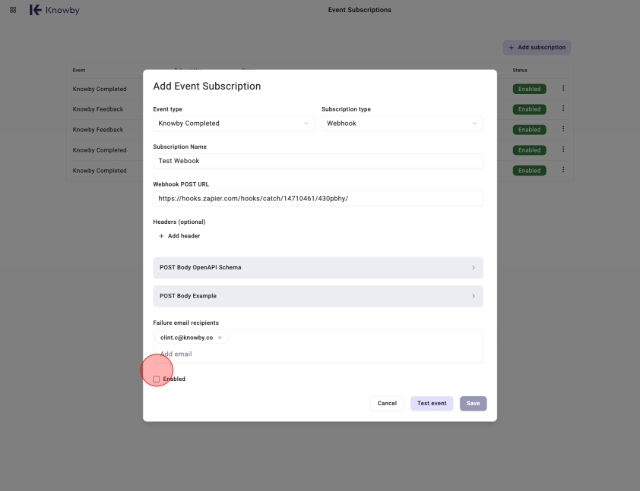Open the Subscription type dropdown

pyautogui.click(x=402, y=123)
